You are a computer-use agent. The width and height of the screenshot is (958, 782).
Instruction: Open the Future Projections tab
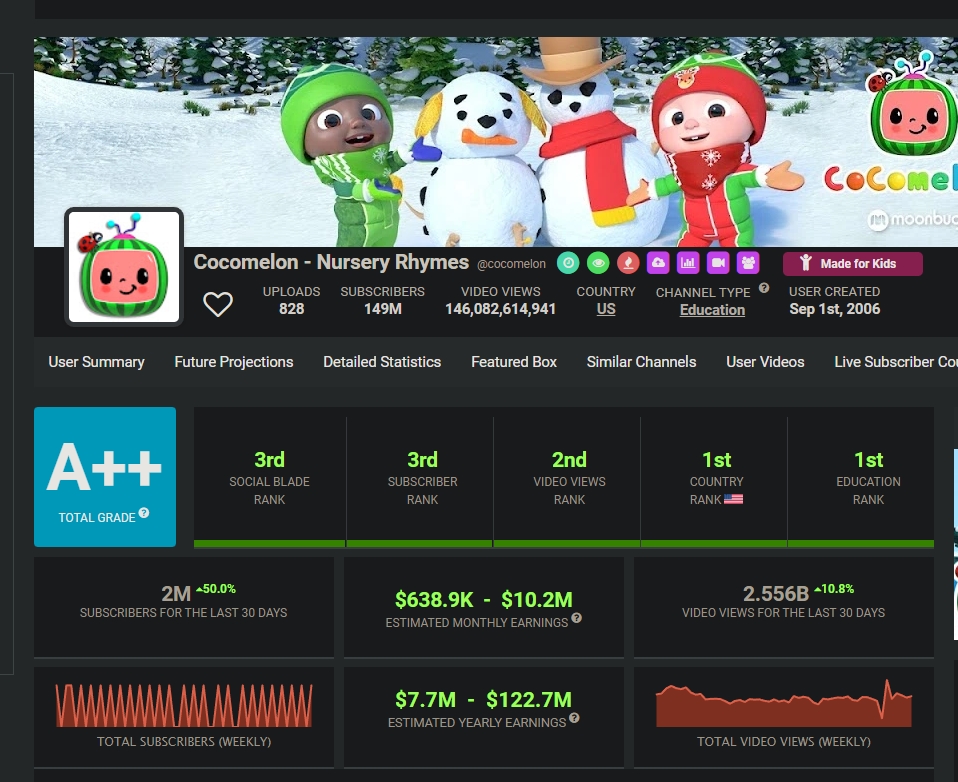coord(234,362)
